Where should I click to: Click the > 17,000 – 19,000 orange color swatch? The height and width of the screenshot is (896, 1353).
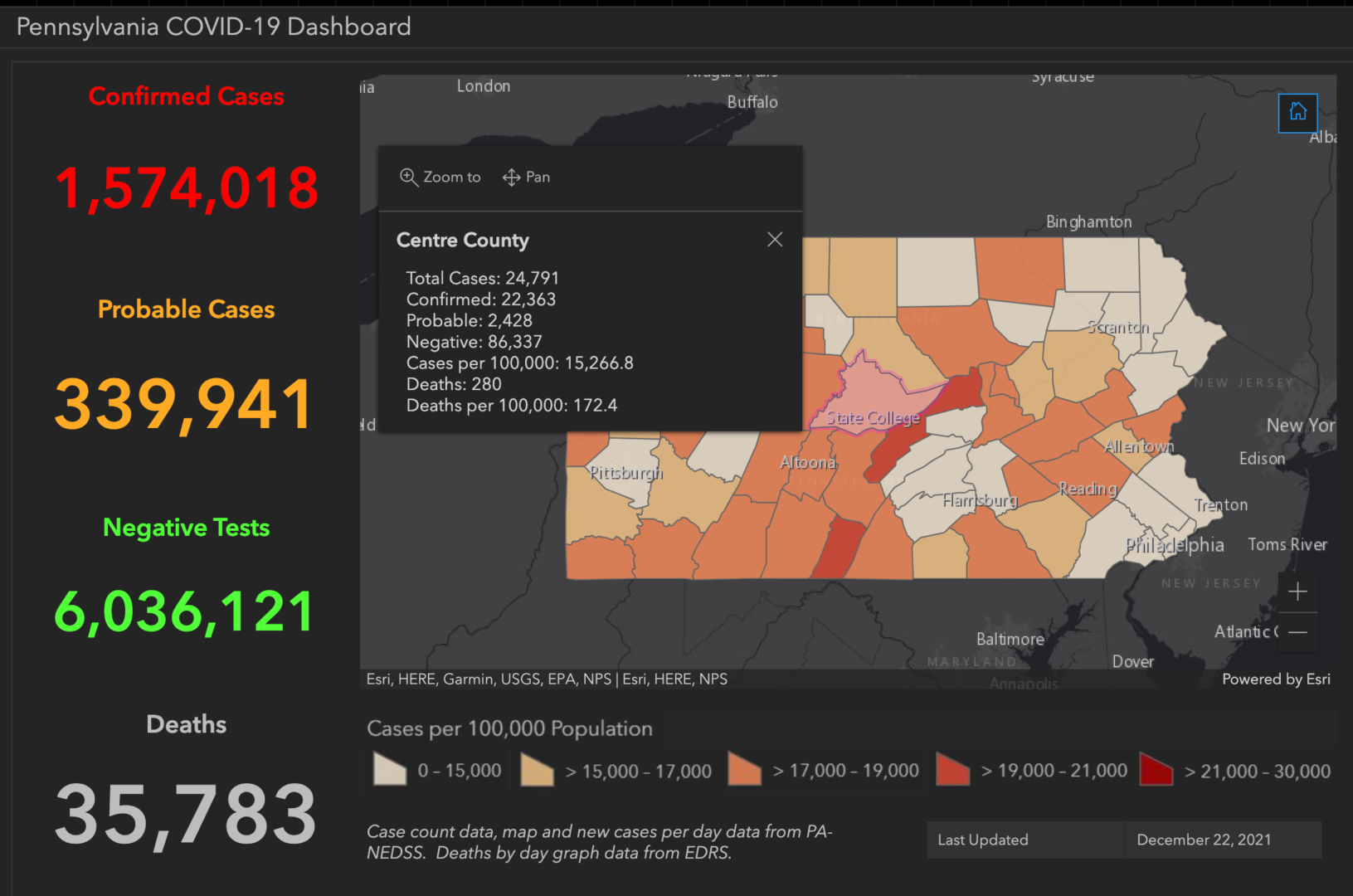coord(744,770)
